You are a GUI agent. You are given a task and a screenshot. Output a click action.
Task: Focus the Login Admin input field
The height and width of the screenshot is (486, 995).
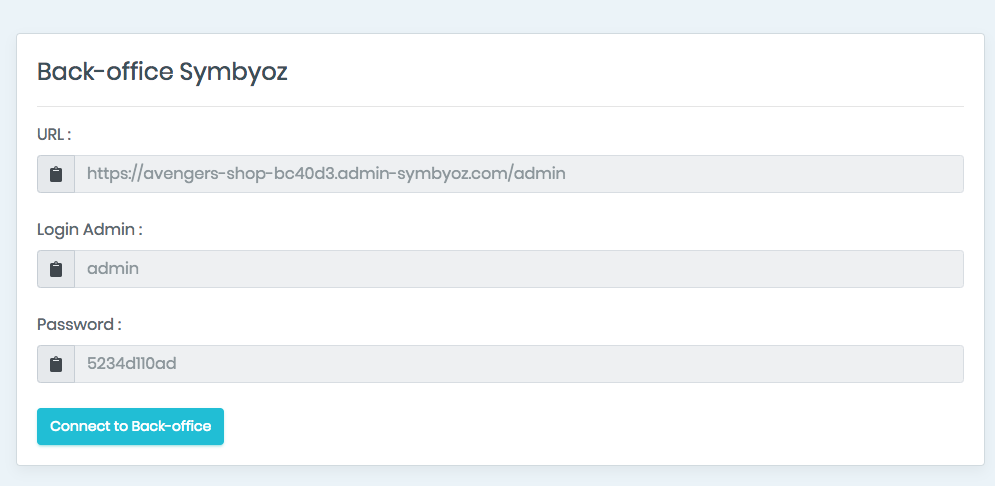518,269
